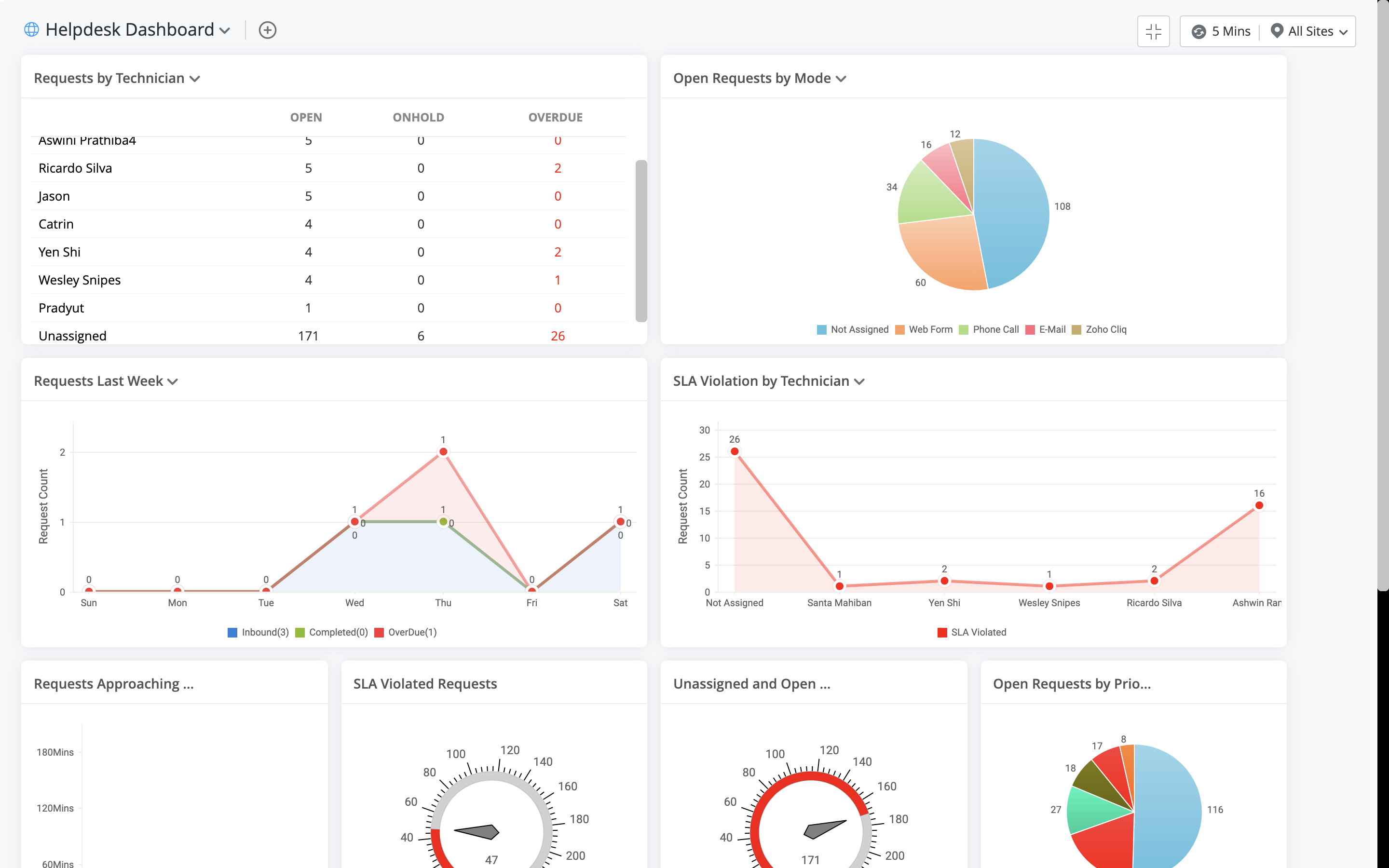Click Ricardo Silva's overdue count link
This screenshot has height=868, width=1389.
click(558, 168)
